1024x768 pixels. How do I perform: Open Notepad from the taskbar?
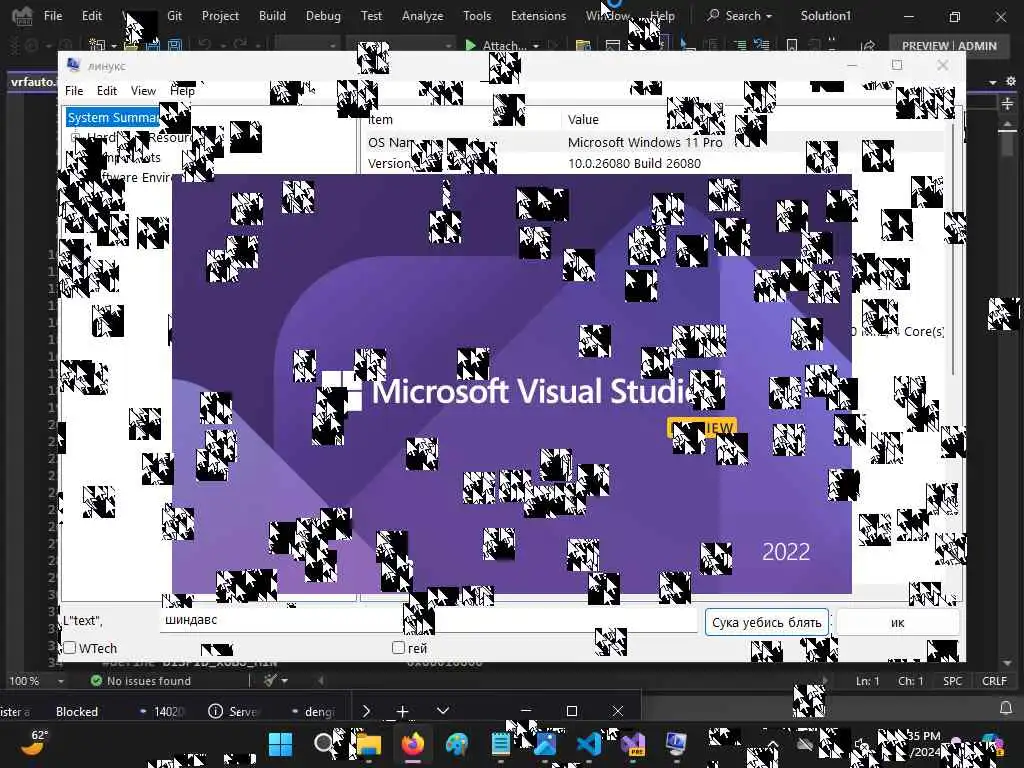tap(501, 744)
